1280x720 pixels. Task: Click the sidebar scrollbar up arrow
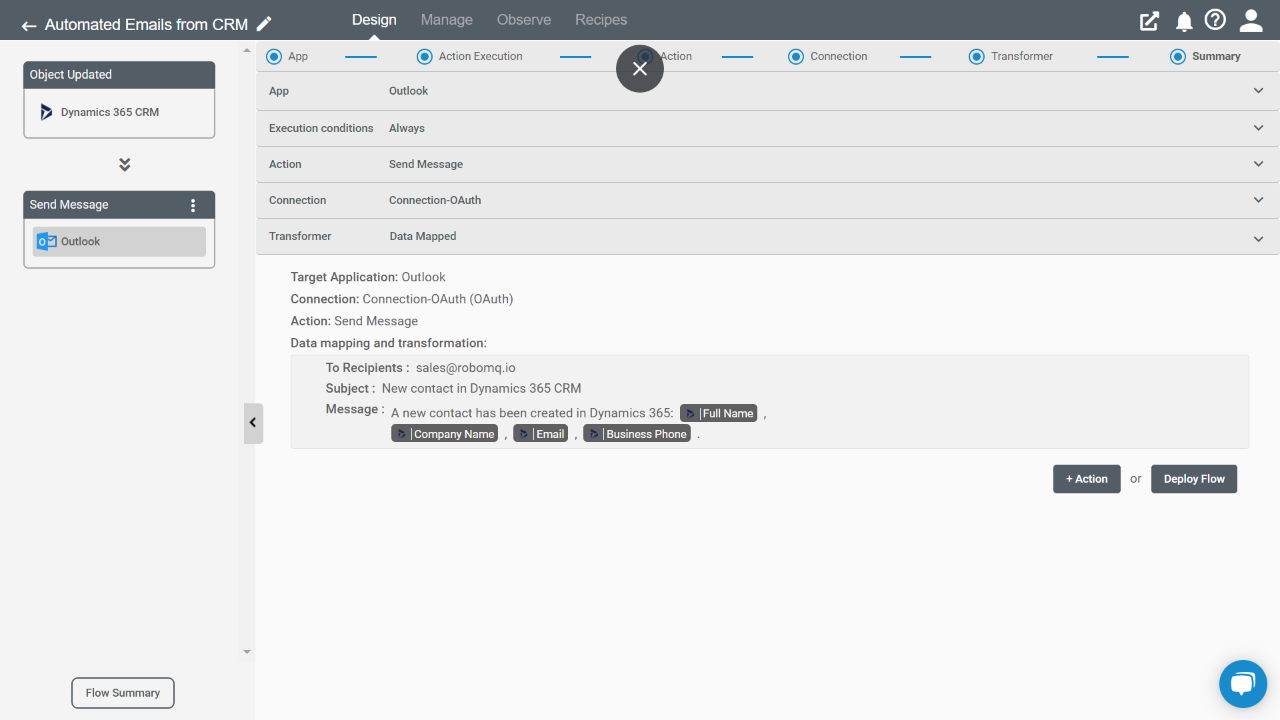click(247, 50)
